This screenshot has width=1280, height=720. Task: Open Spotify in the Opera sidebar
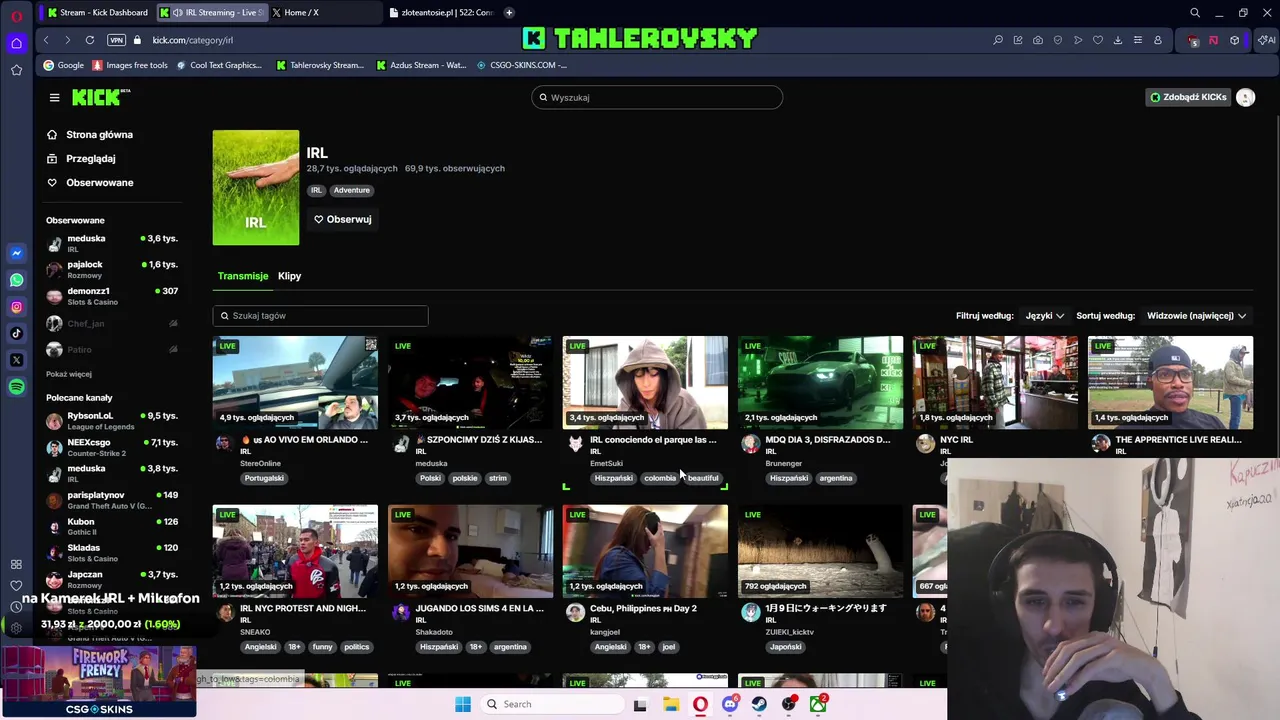[x=16, y=387]
